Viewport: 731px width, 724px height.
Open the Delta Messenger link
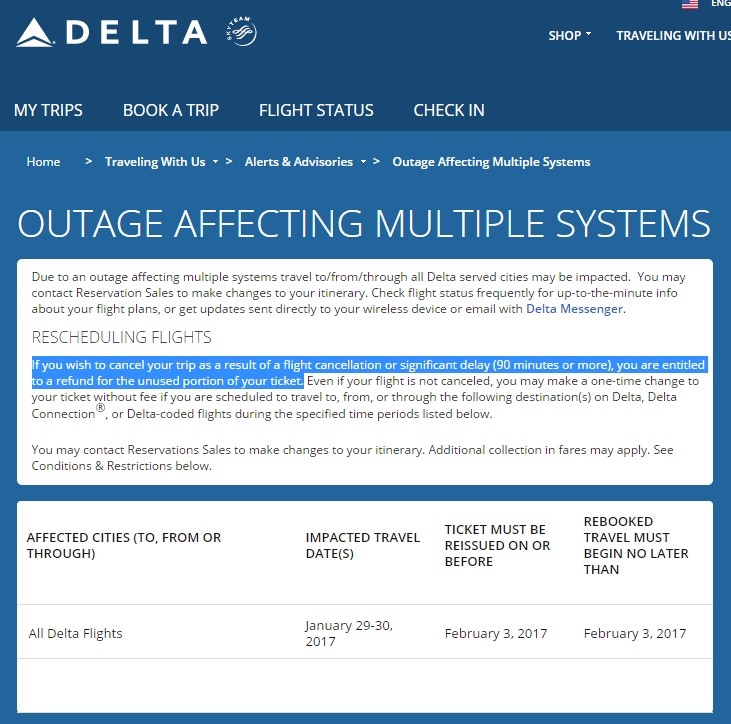point(574,310)
